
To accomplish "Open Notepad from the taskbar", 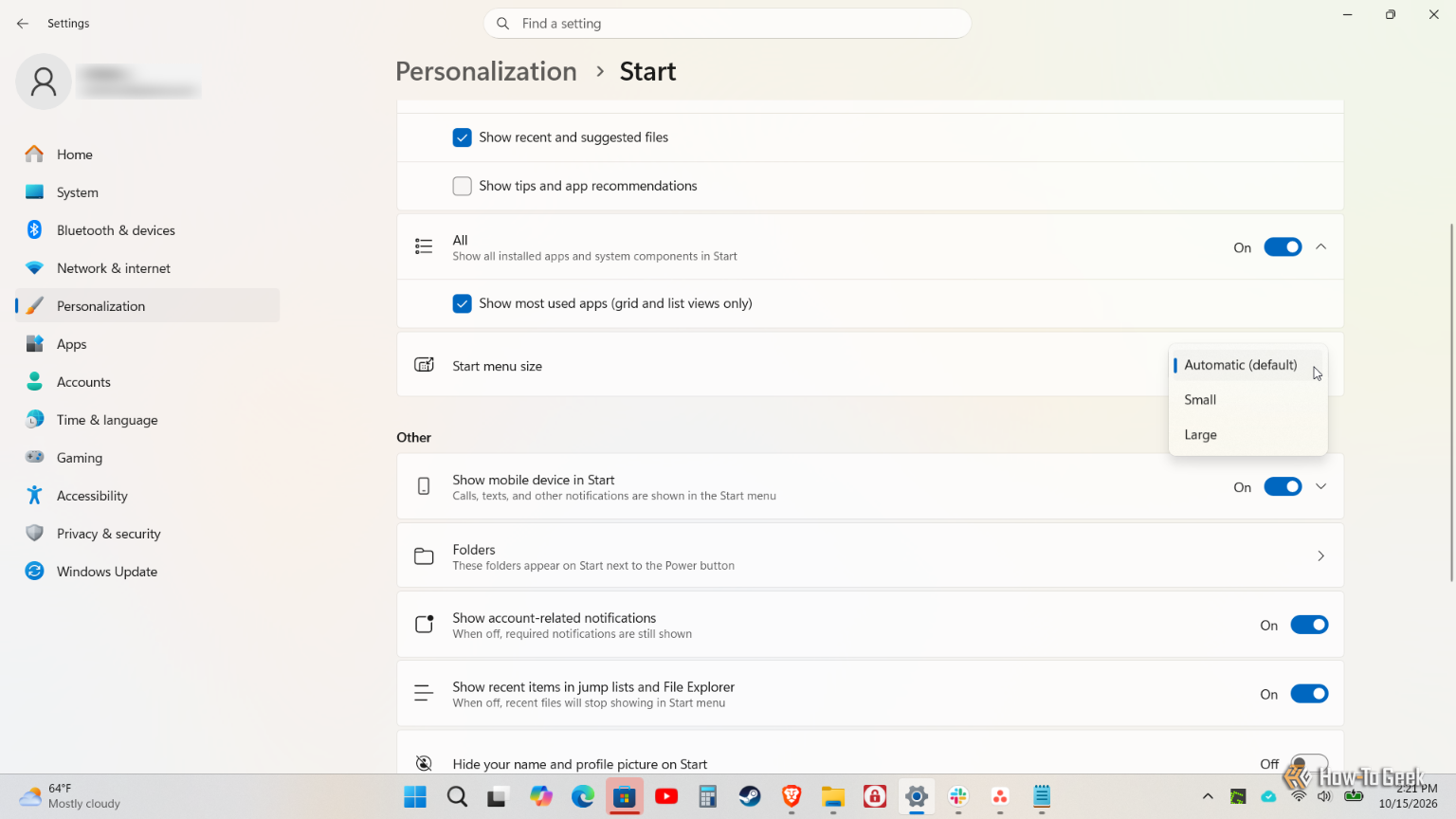I will coord(1042,797).
